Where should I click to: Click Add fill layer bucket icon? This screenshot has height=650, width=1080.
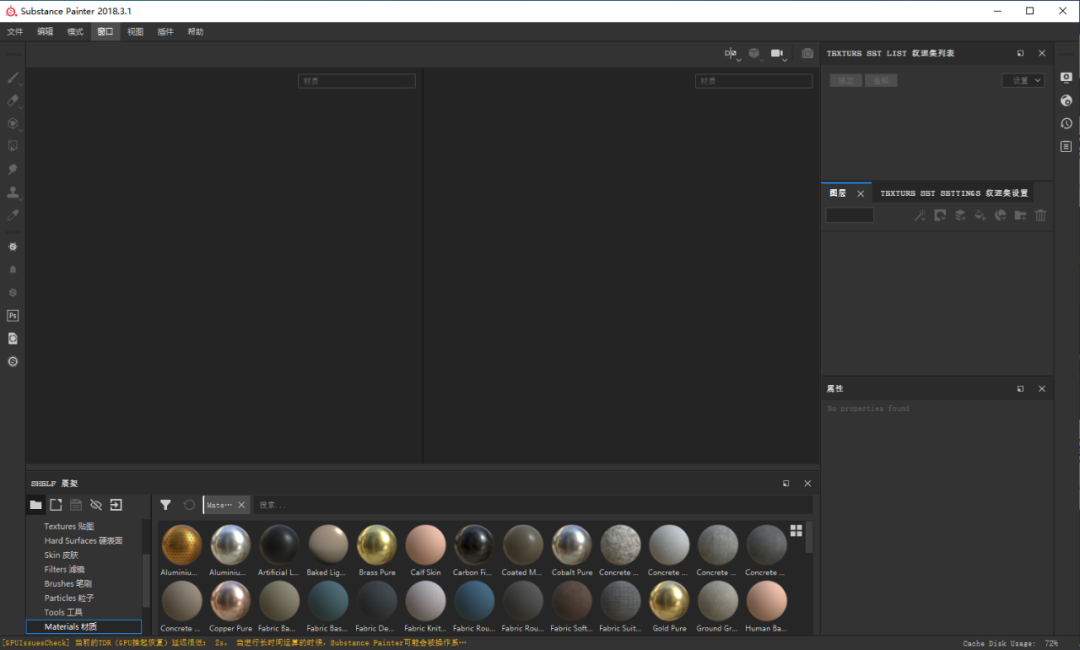click(980, 216)
